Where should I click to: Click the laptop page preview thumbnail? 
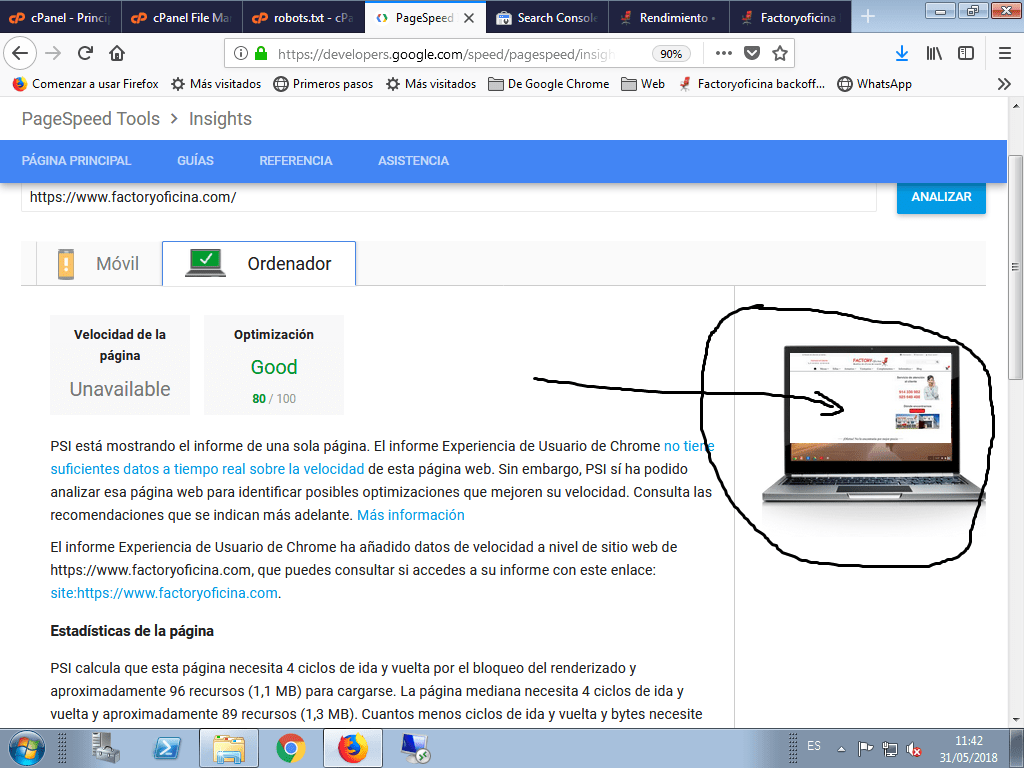(x=872, y=424)
